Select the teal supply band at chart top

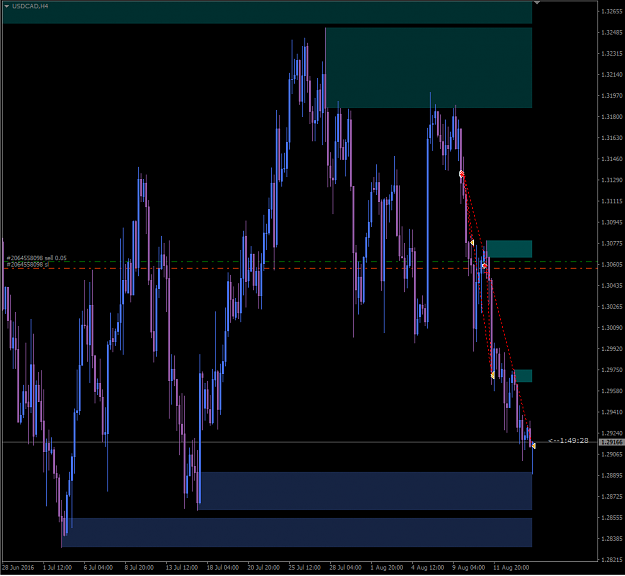click(267, 12)
